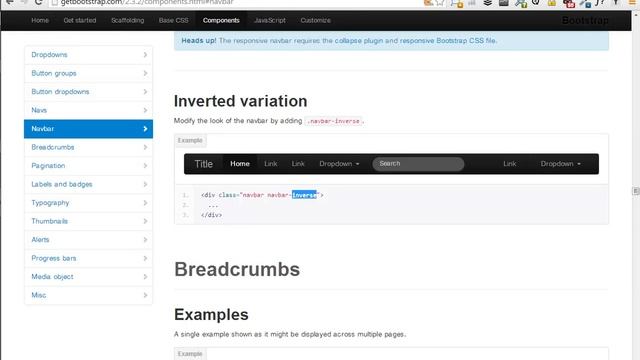Click the browser back arrow
Viewport: 640px width, 360px height.
click(9, 2)
